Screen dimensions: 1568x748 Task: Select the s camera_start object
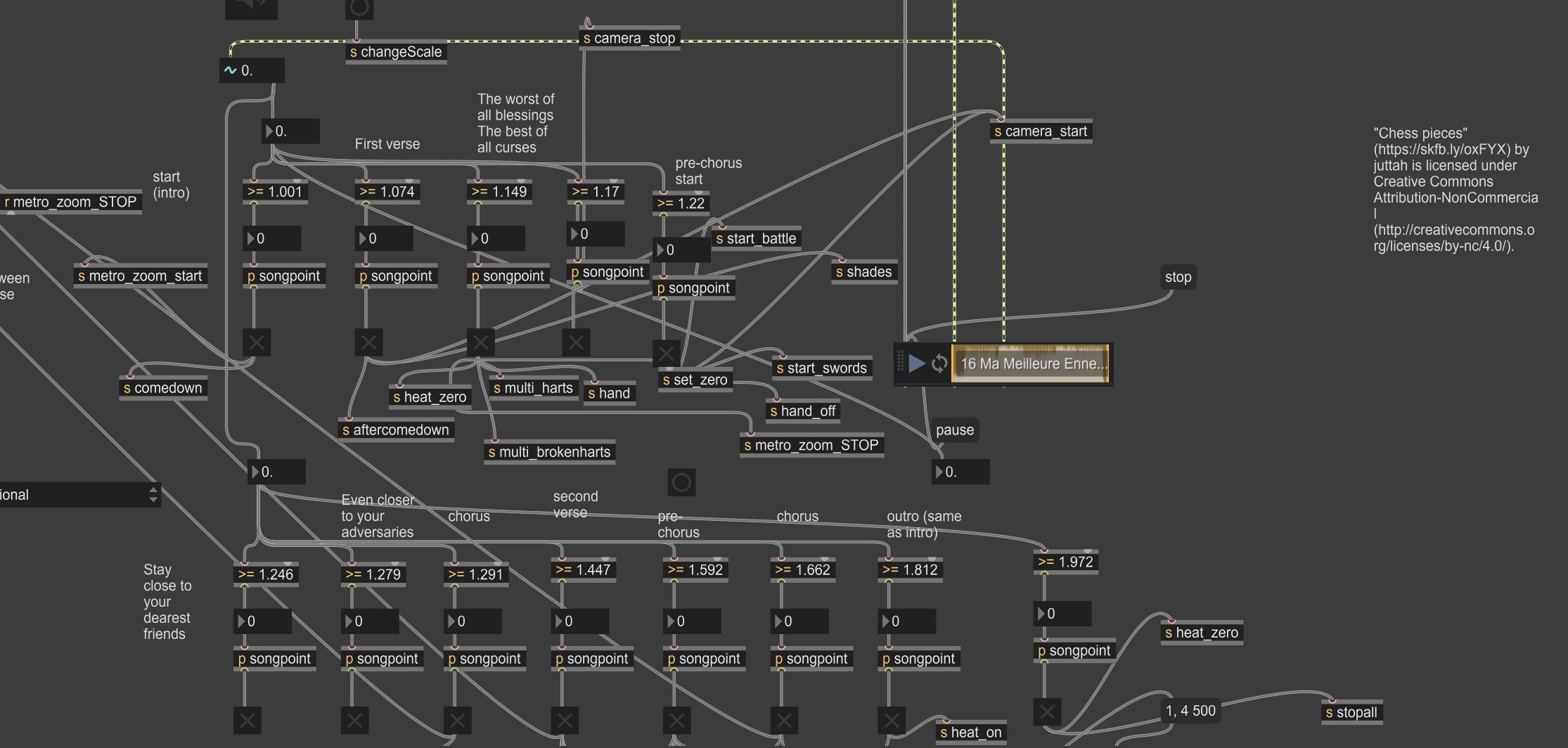pyautogui.click(x=1041, y=131)
